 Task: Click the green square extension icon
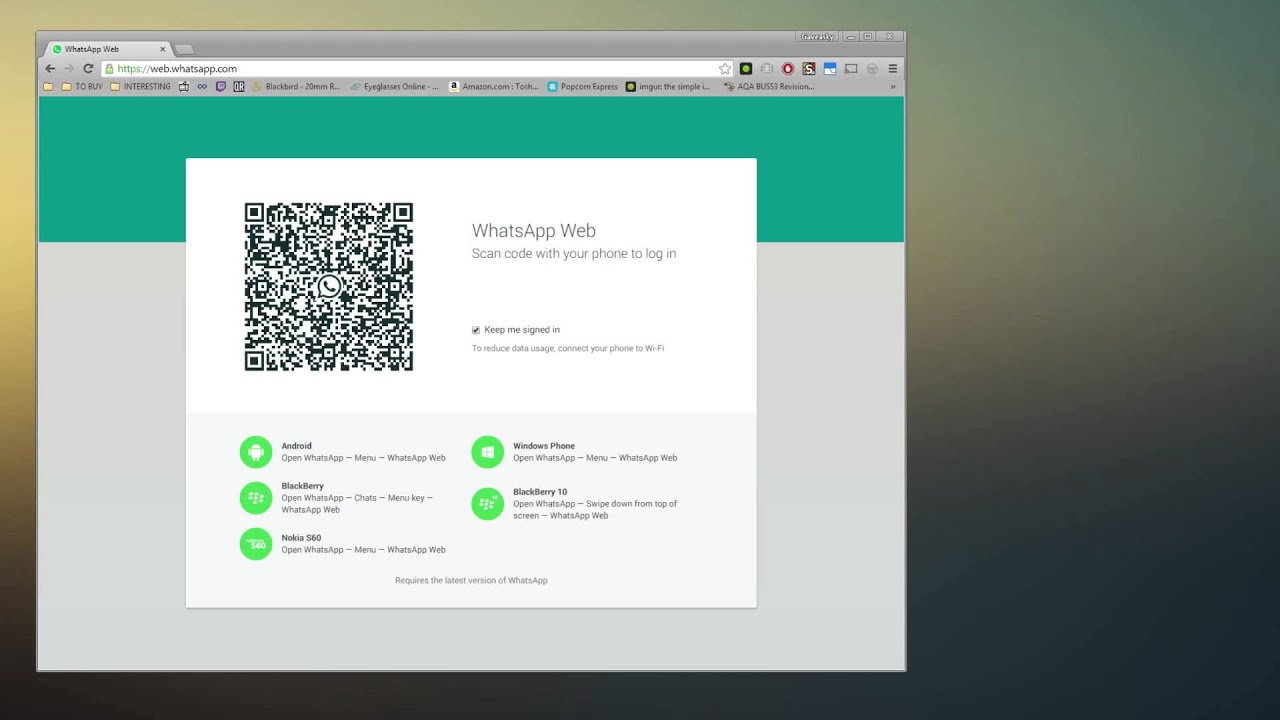click(746, 69)
